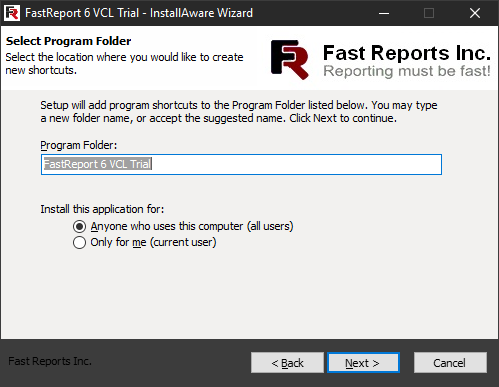
Task: Cancel the installation wizard
Action: [450, 363]
